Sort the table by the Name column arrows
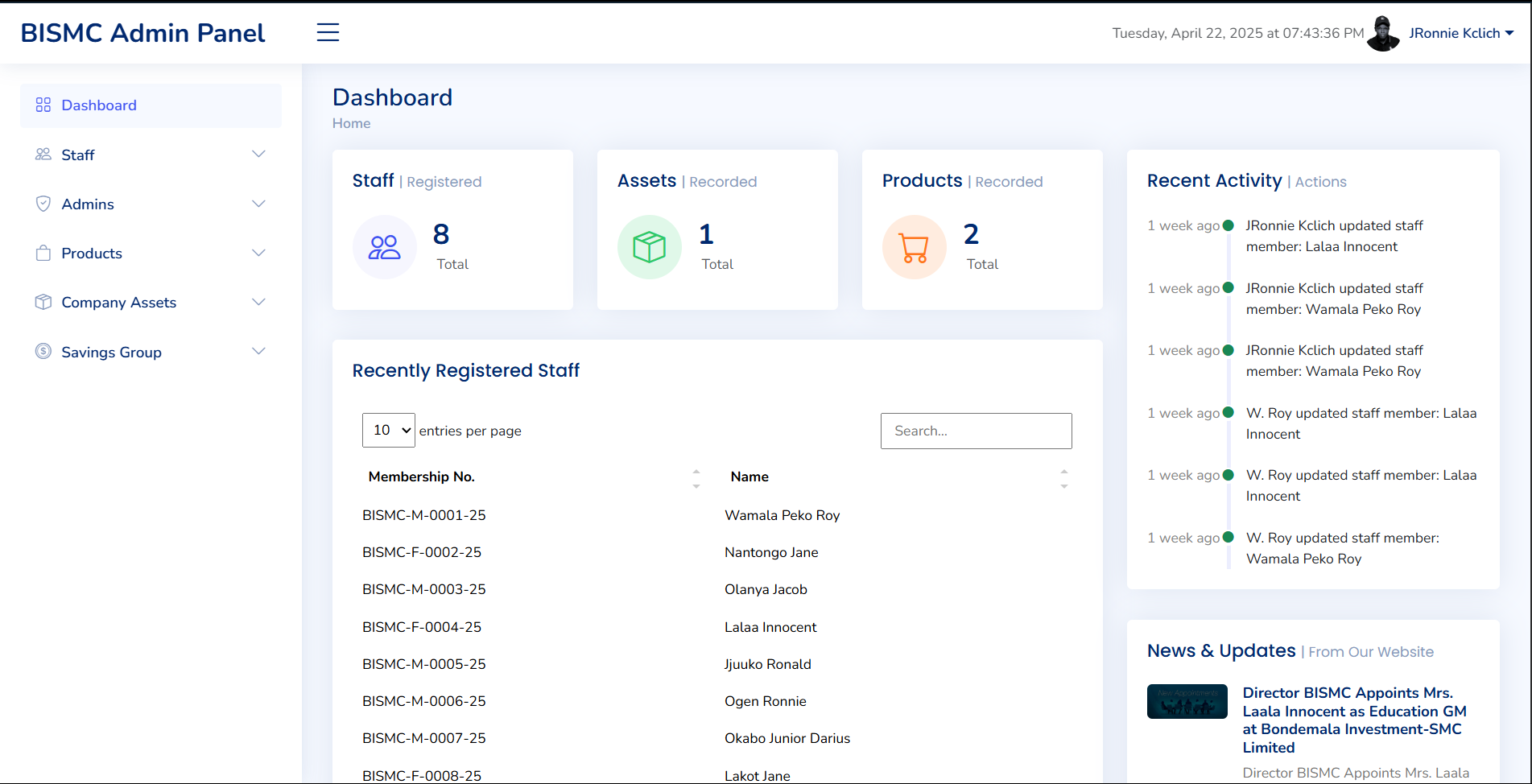Screen dimensions: 1532x784 [x=1064, y=478]
